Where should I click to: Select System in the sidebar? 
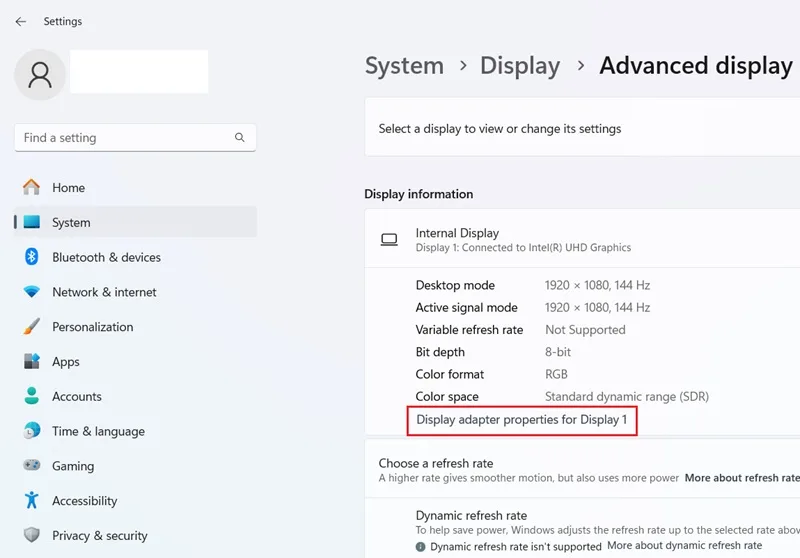coord(135,222)
